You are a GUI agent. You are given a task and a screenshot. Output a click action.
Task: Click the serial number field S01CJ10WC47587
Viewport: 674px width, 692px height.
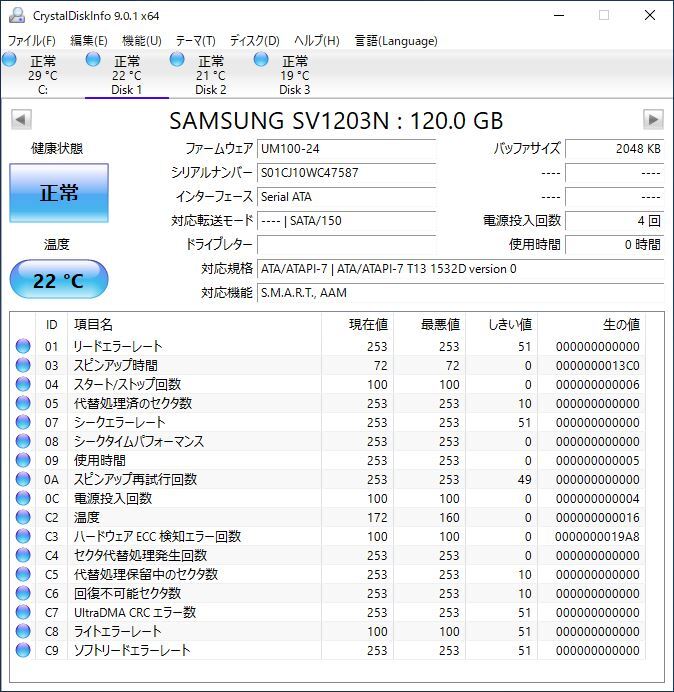[346, 173]
